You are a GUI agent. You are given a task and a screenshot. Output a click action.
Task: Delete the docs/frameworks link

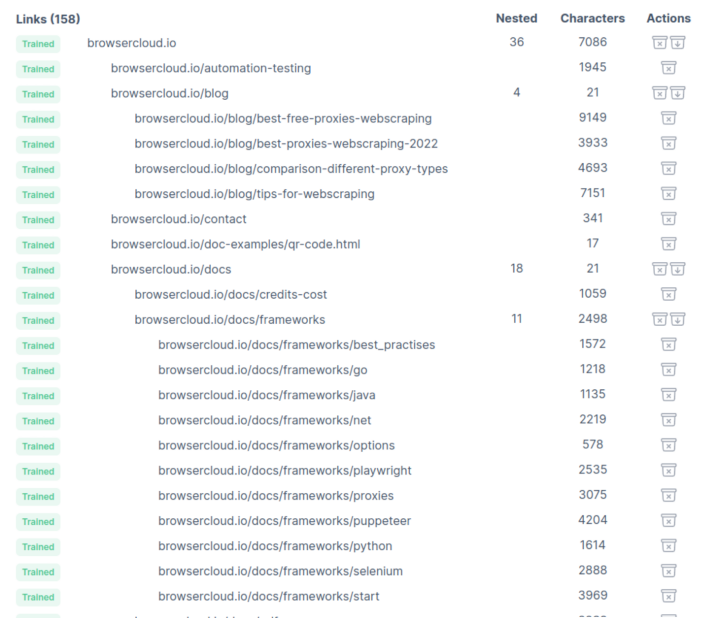(659, 319)
